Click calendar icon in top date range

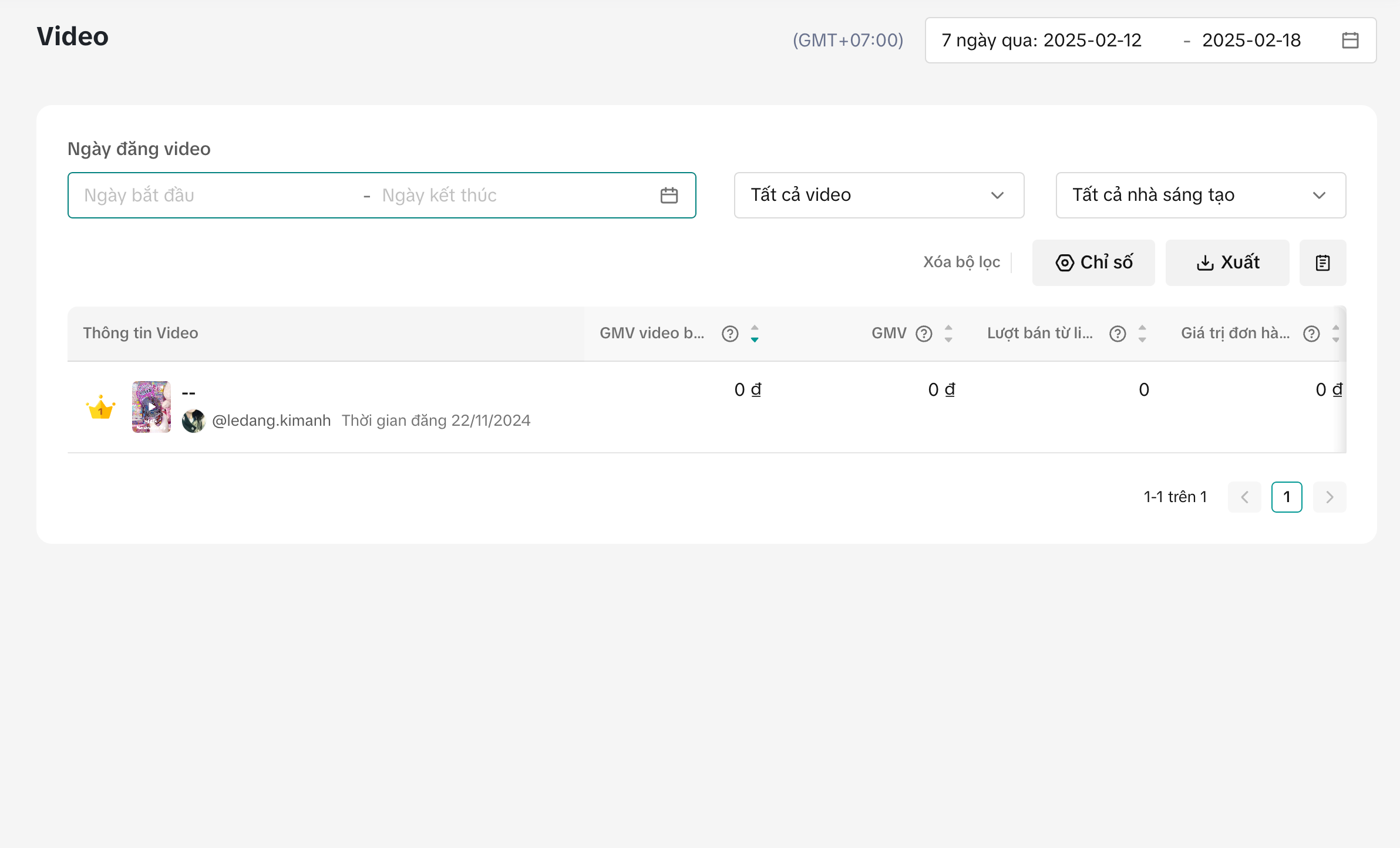1350,41
